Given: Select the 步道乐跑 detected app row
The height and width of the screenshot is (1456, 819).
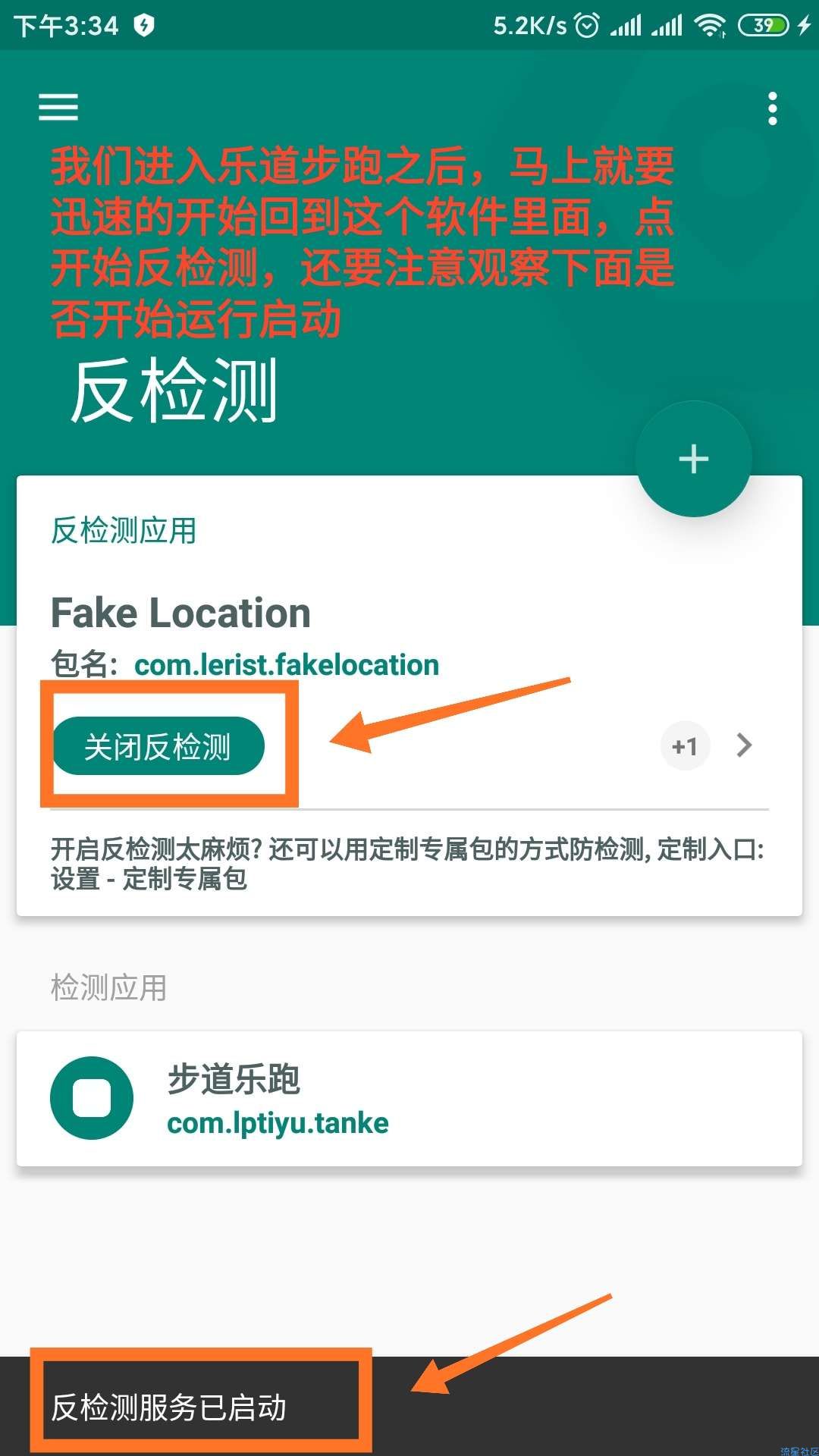Looking at the screenshot, I should pos(409,1098).
